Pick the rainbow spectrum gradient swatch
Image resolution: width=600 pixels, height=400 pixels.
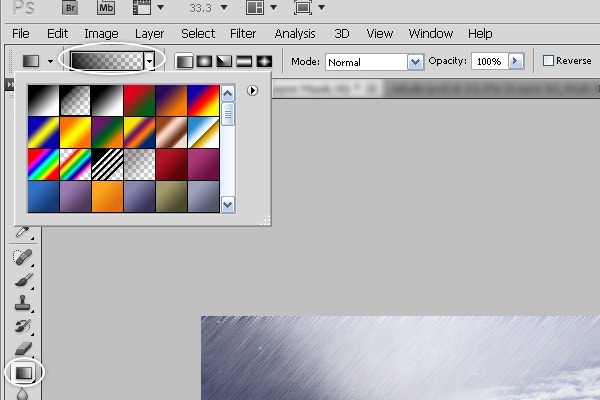coord(43,163)
